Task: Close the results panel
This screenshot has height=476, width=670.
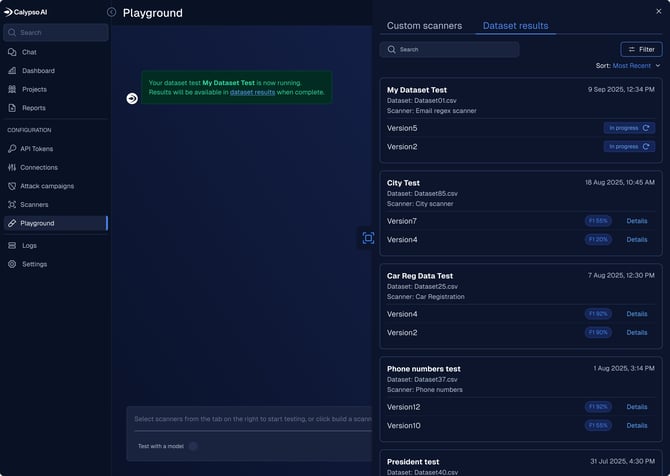Action: click(658, 11)
